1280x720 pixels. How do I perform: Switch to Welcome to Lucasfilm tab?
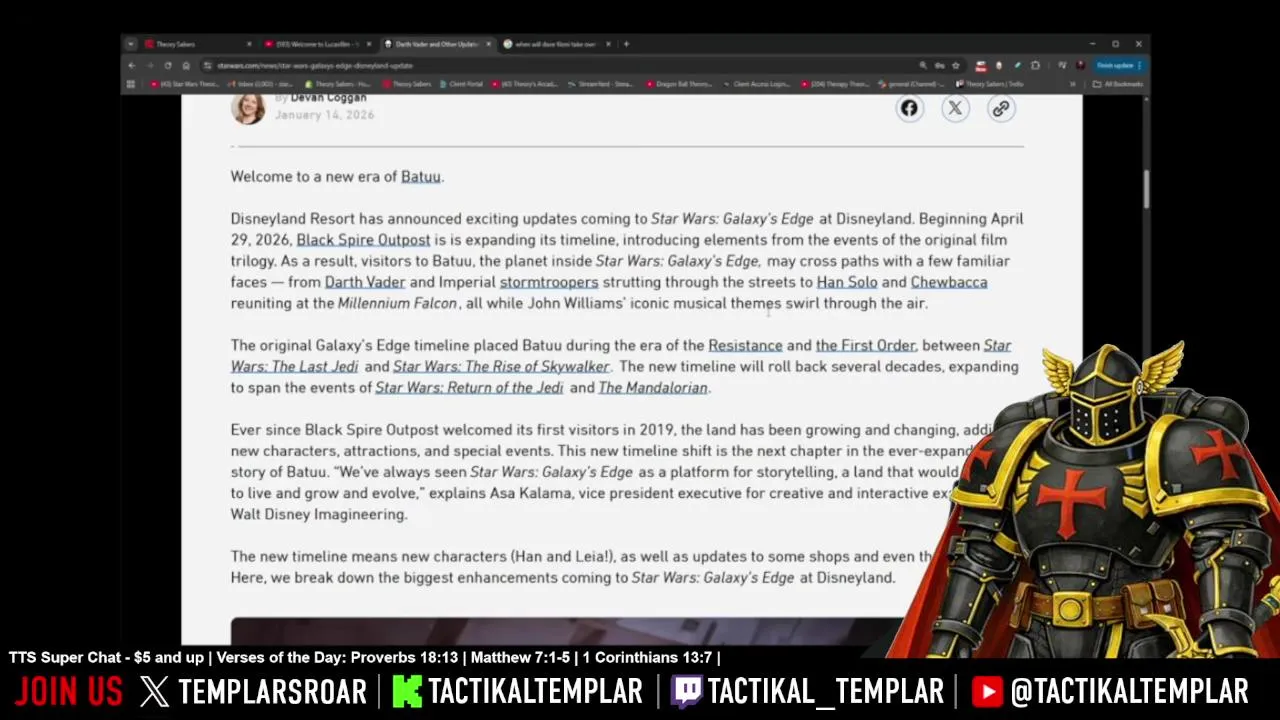[317, 44]
